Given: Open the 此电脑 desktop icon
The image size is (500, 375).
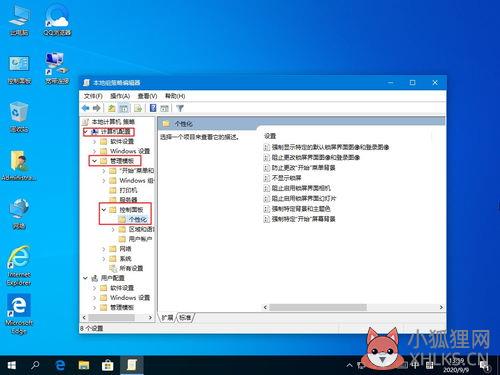Looking at the screenshot, I should (x=19, y=21).
